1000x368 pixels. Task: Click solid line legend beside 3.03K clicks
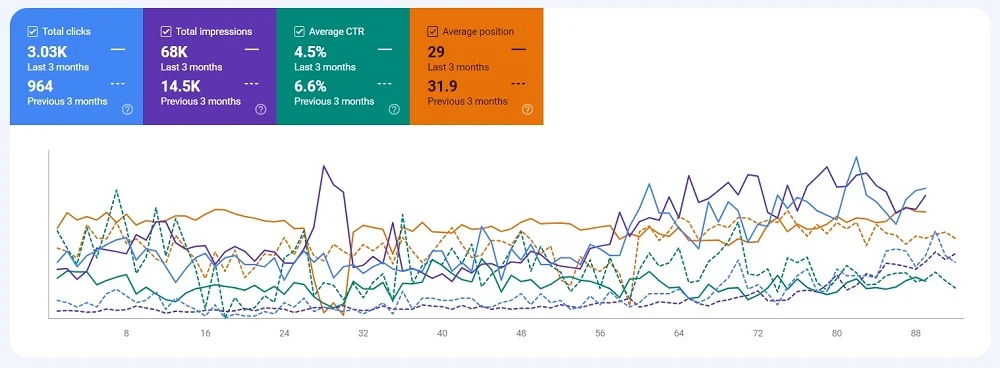point(118,49)
